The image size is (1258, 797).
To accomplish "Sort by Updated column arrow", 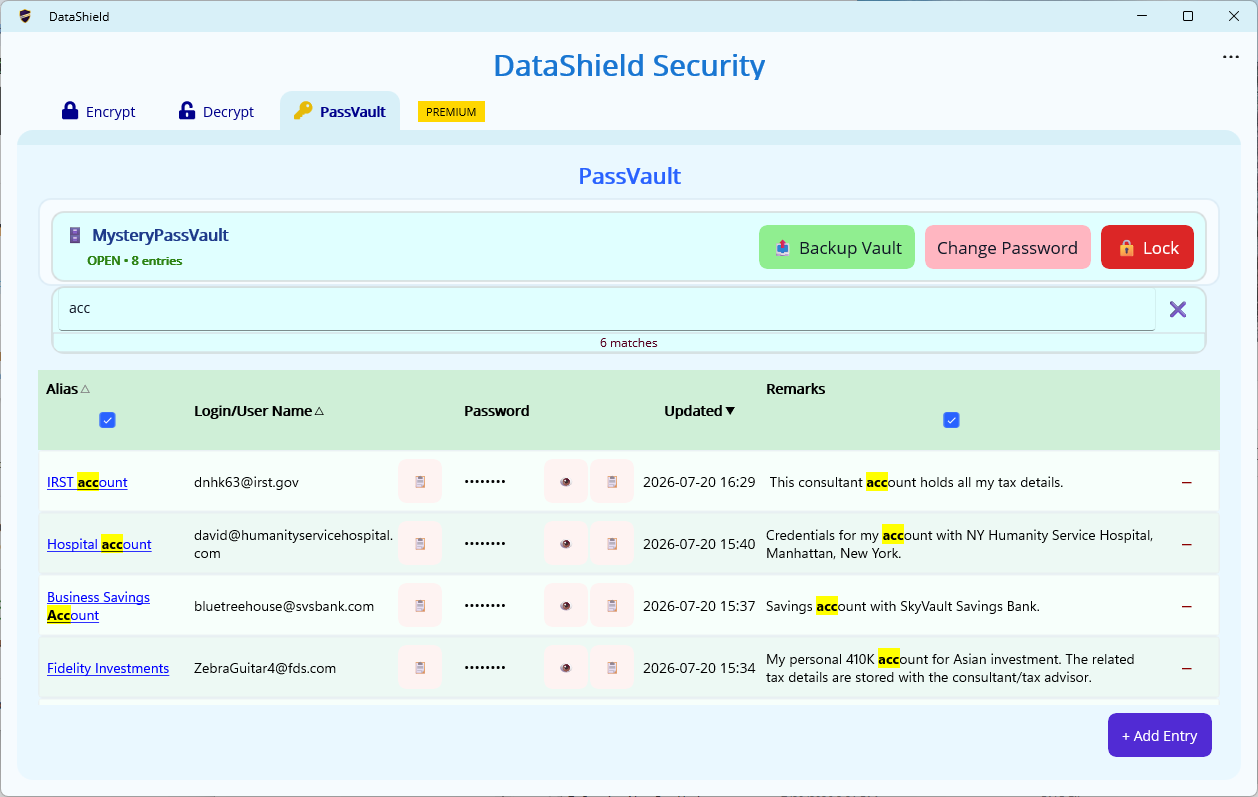I will 730,411.
